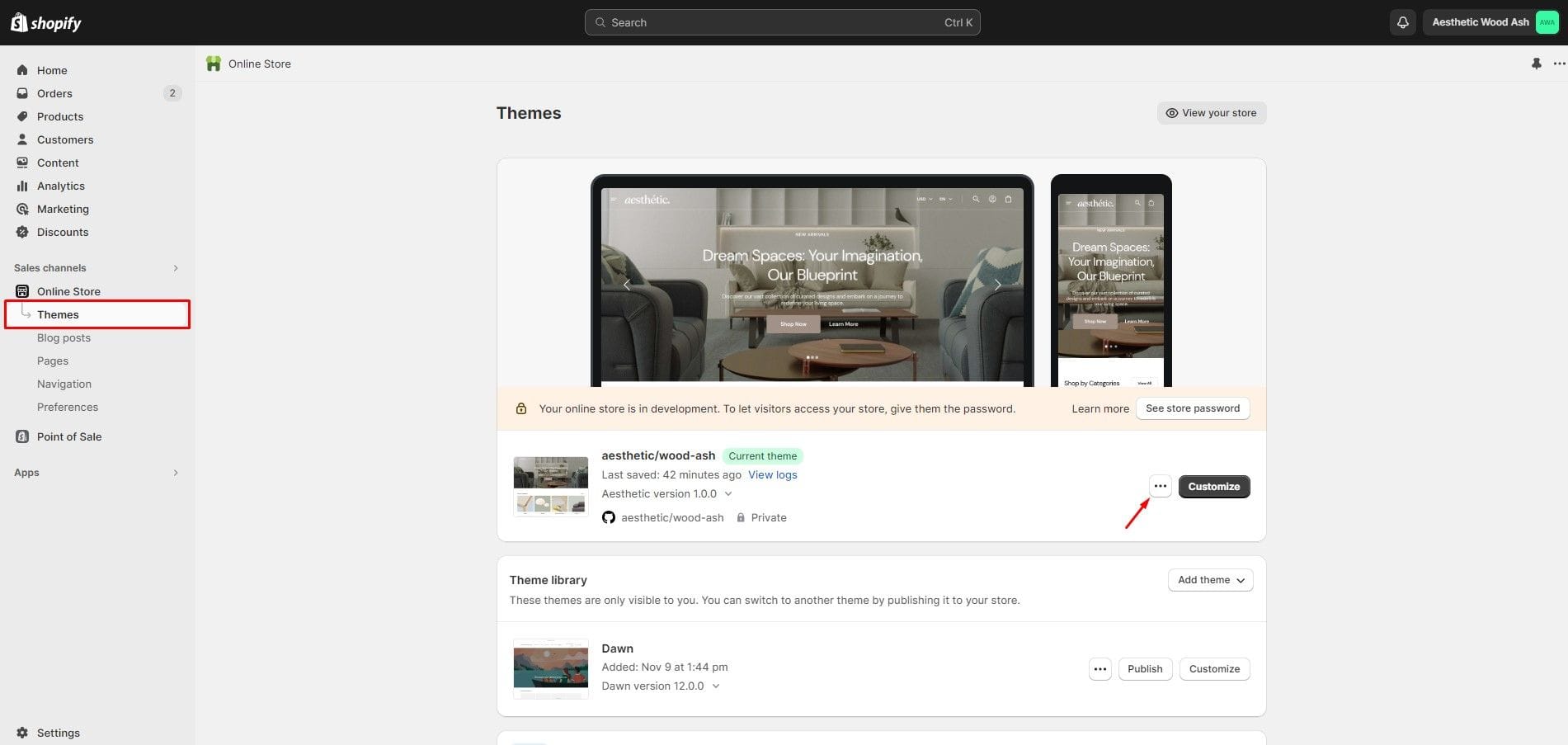This screenshot has height=745, width=1568.
Task: Open the View logs link
Action: (x=772, y=474)
